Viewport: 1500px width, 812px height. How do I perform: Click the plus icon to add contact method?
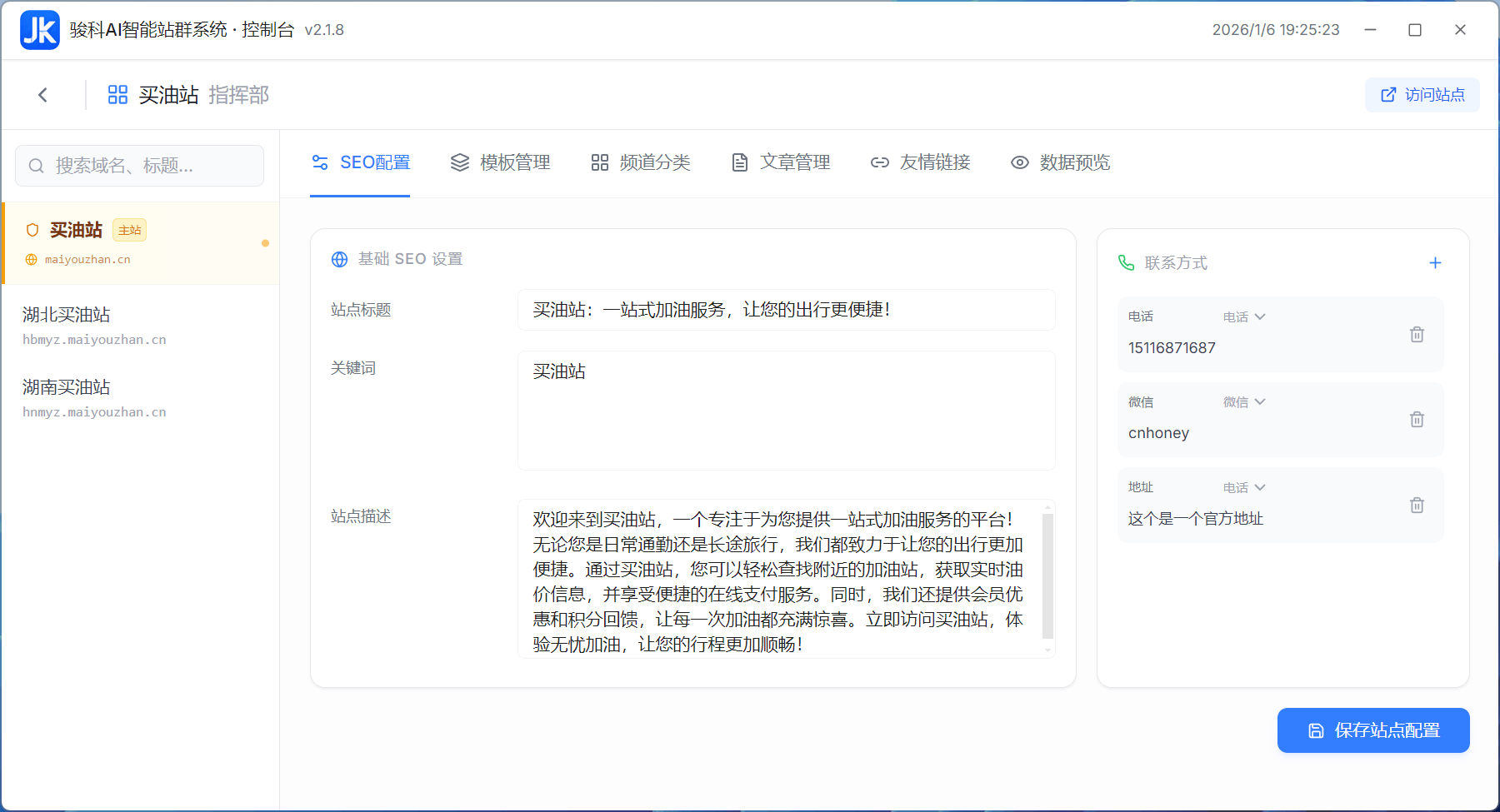1435,262
